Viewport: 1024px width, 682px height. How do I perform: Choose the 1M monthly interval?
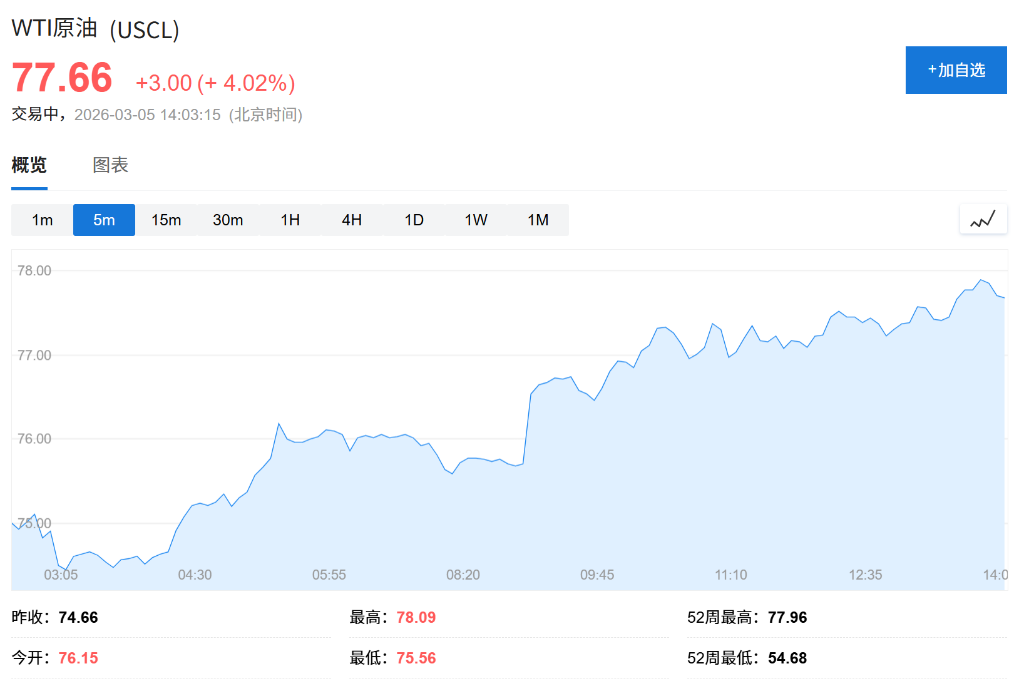click(x=538, y=220)
